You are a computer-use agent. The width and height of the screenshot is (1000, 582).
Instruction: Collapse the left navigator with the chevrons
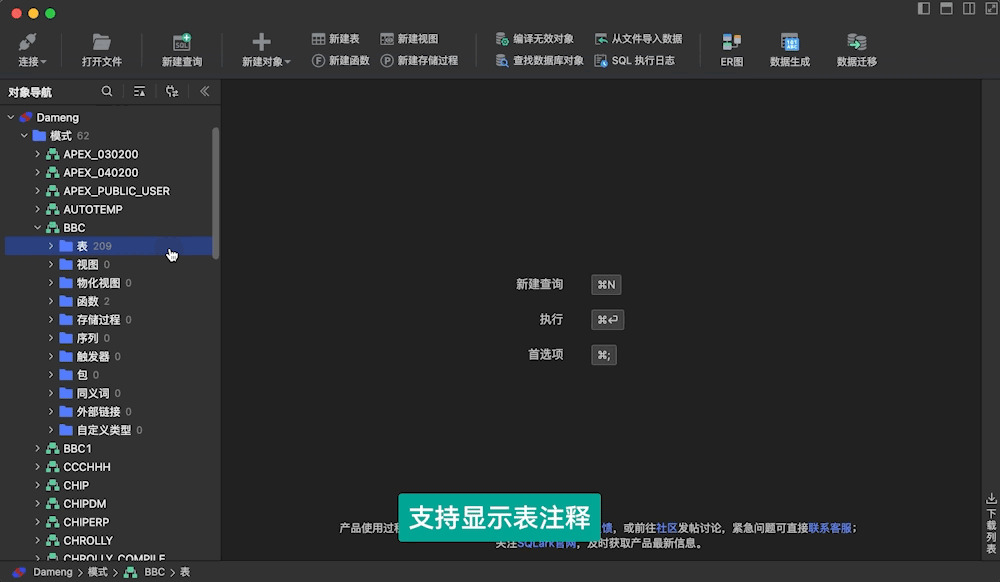[203, 91]
